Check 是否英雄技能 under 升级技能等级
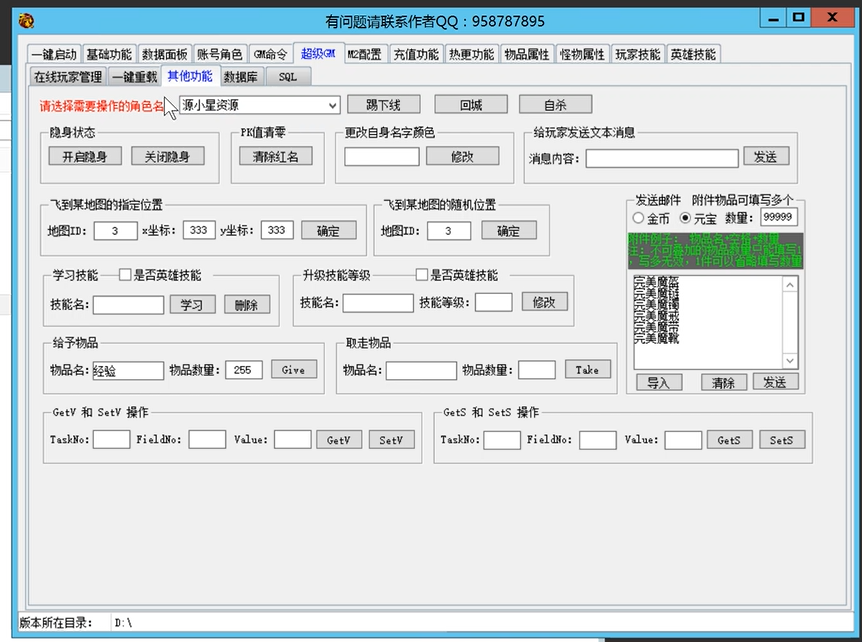862x642 pixels. pyautogui.click(x=421, y=275)
